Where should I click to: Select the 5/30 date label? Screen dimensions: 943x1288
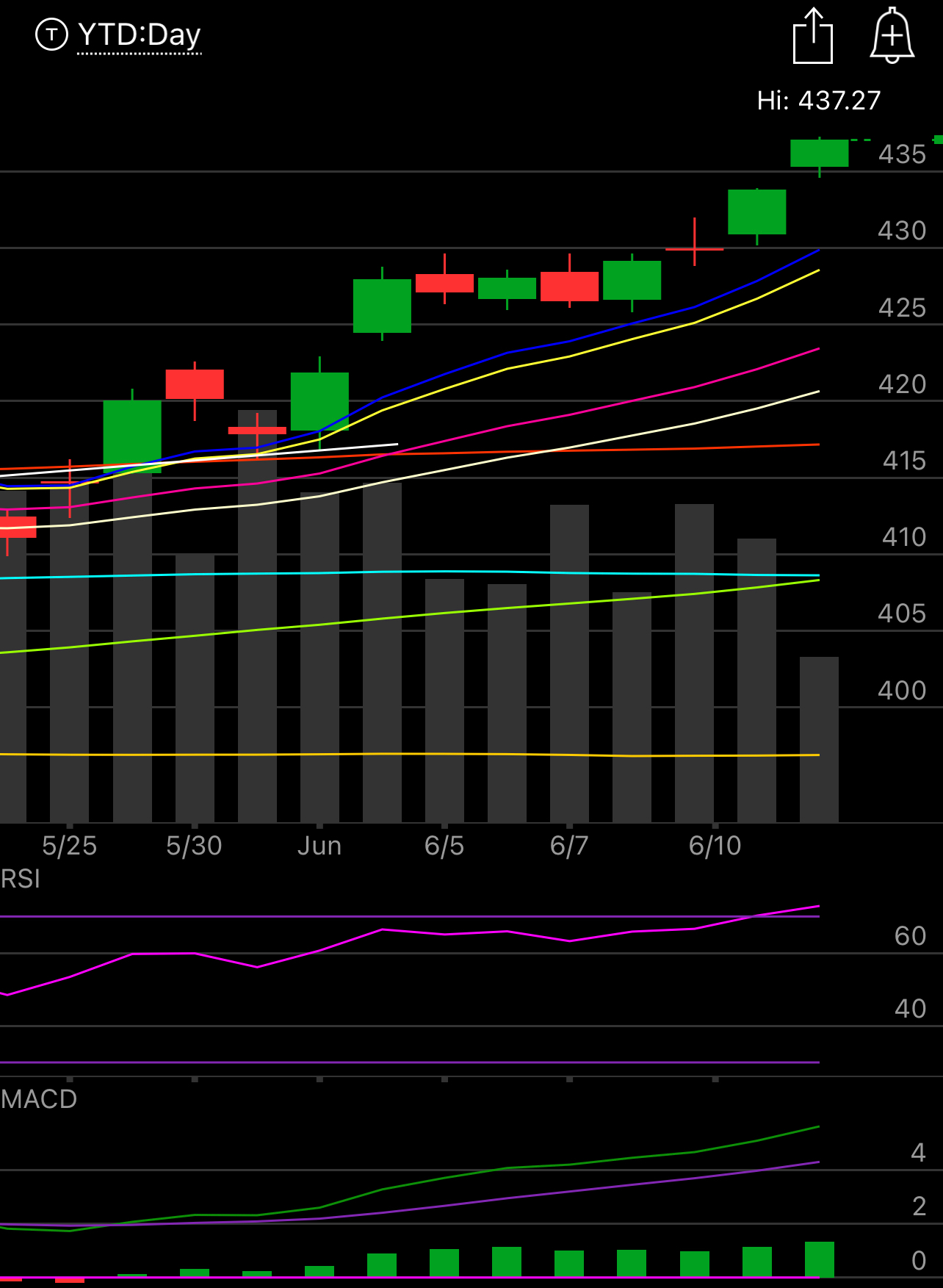194,846
